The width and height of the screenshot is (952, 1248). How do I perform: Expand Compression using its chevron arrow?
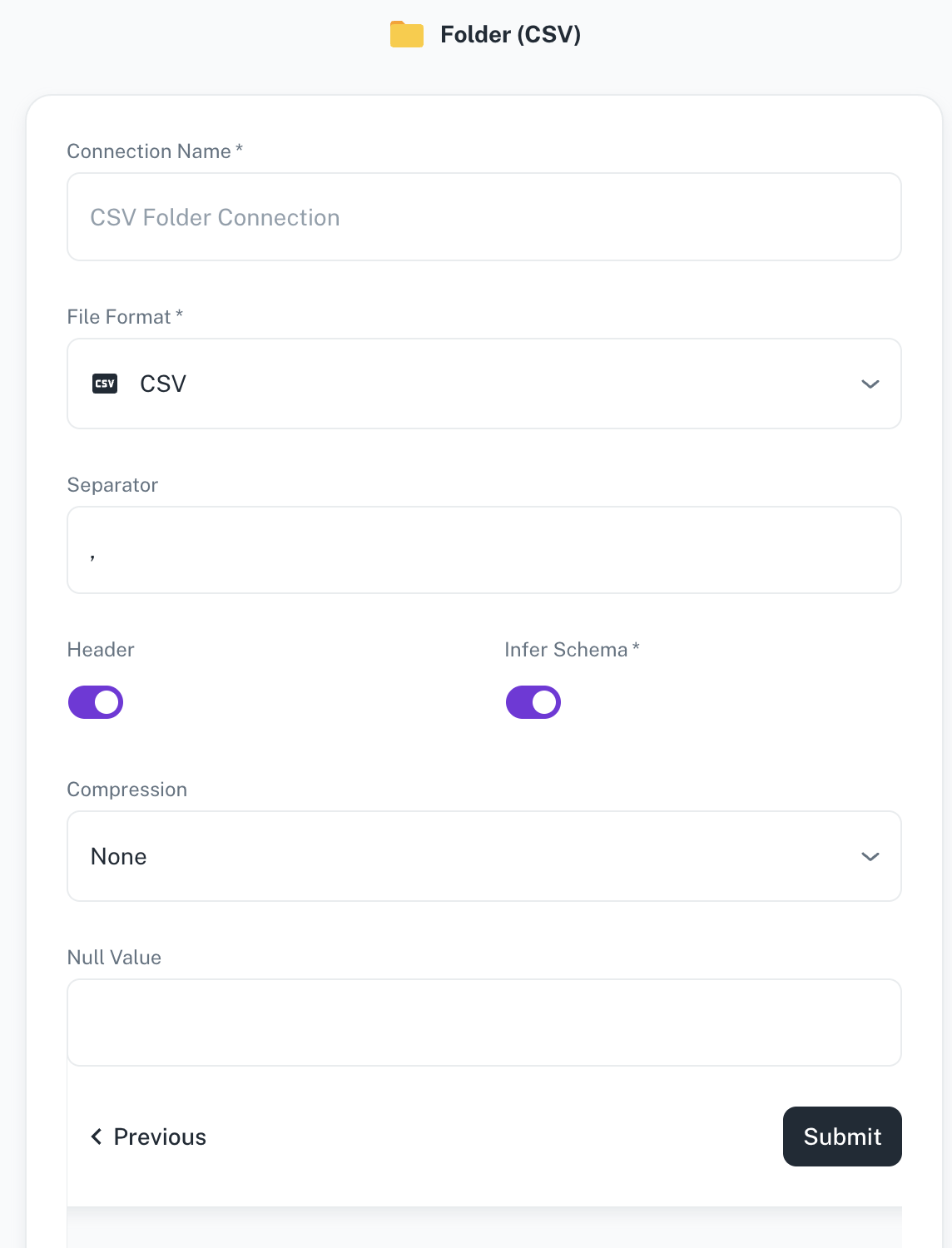pyautogui.click(x=870, y=856)
